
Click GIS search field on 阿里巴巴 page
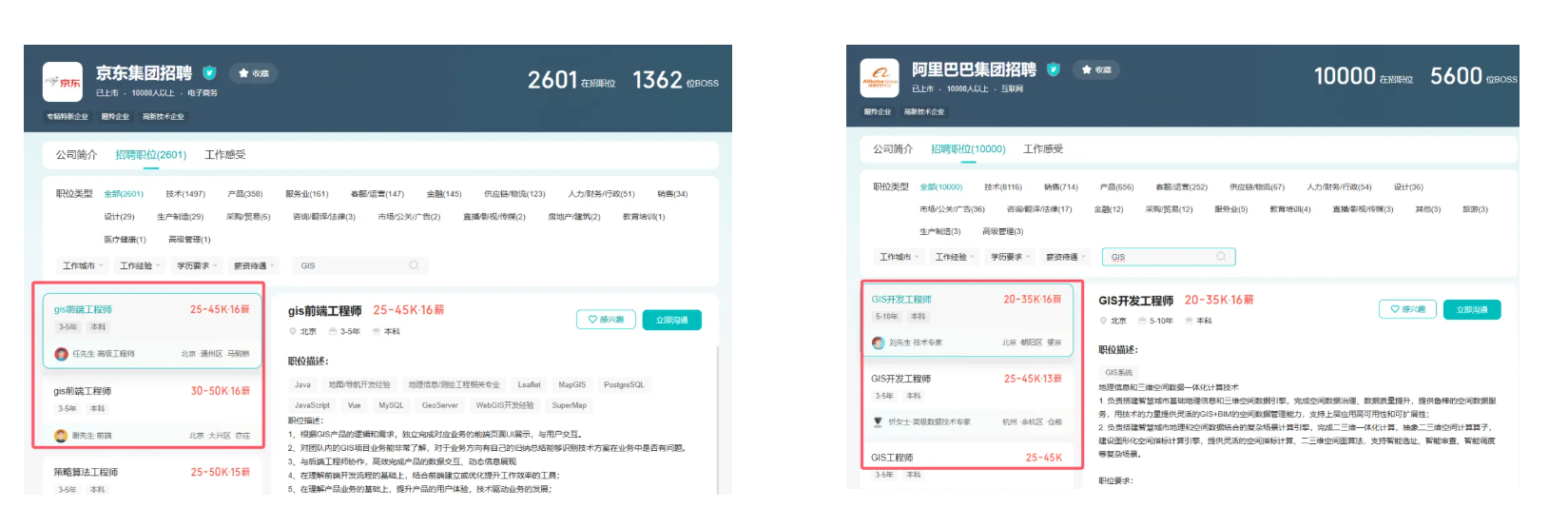coord(1169,257)
